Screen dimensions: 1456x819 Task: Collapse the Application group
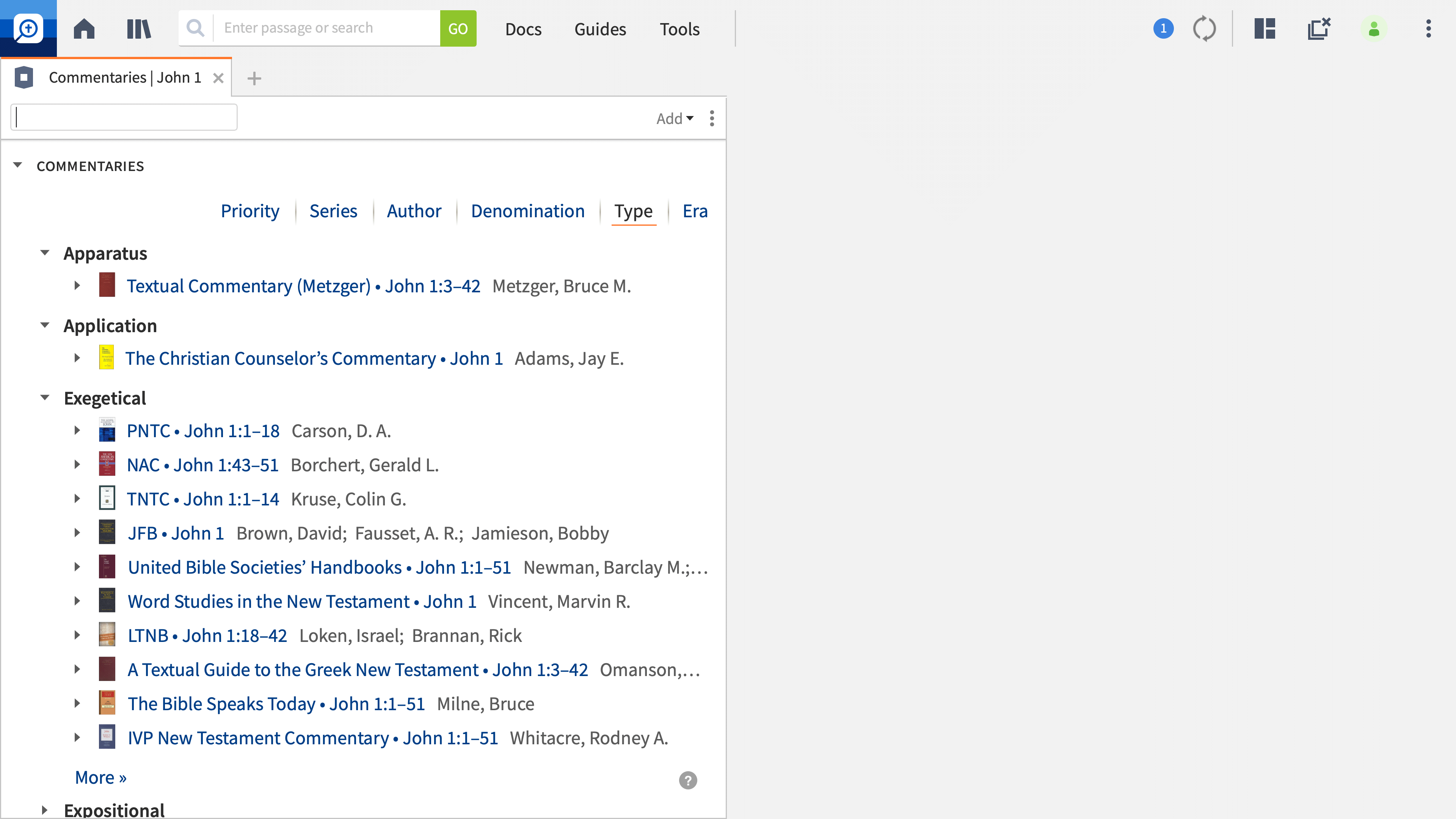(x=45, y=325)
